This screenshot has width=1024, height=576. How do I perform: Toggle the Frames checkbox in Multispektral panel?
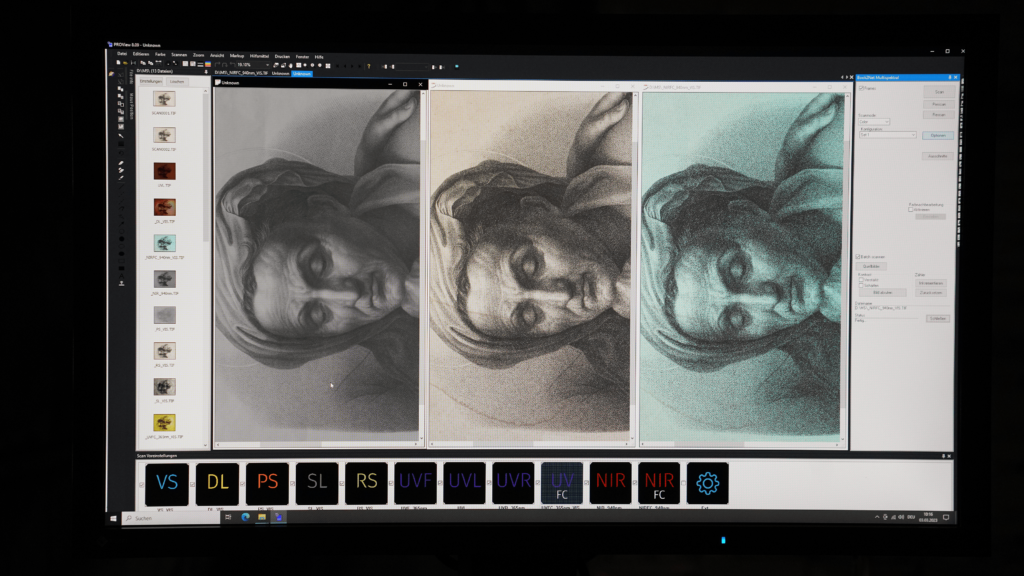point(861,88)
